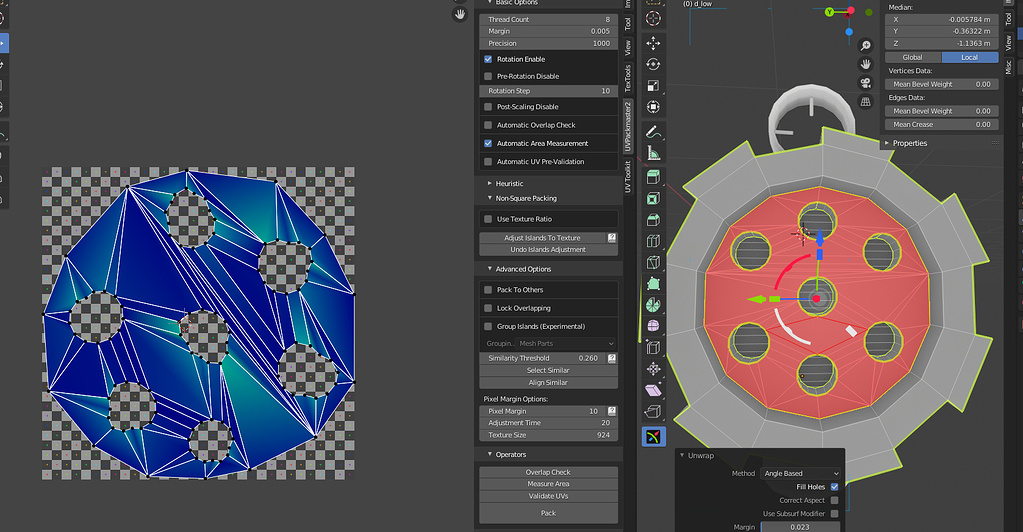1023x532 pixels.
Task: Select the Bevel tool
Action: click(653, 219)
